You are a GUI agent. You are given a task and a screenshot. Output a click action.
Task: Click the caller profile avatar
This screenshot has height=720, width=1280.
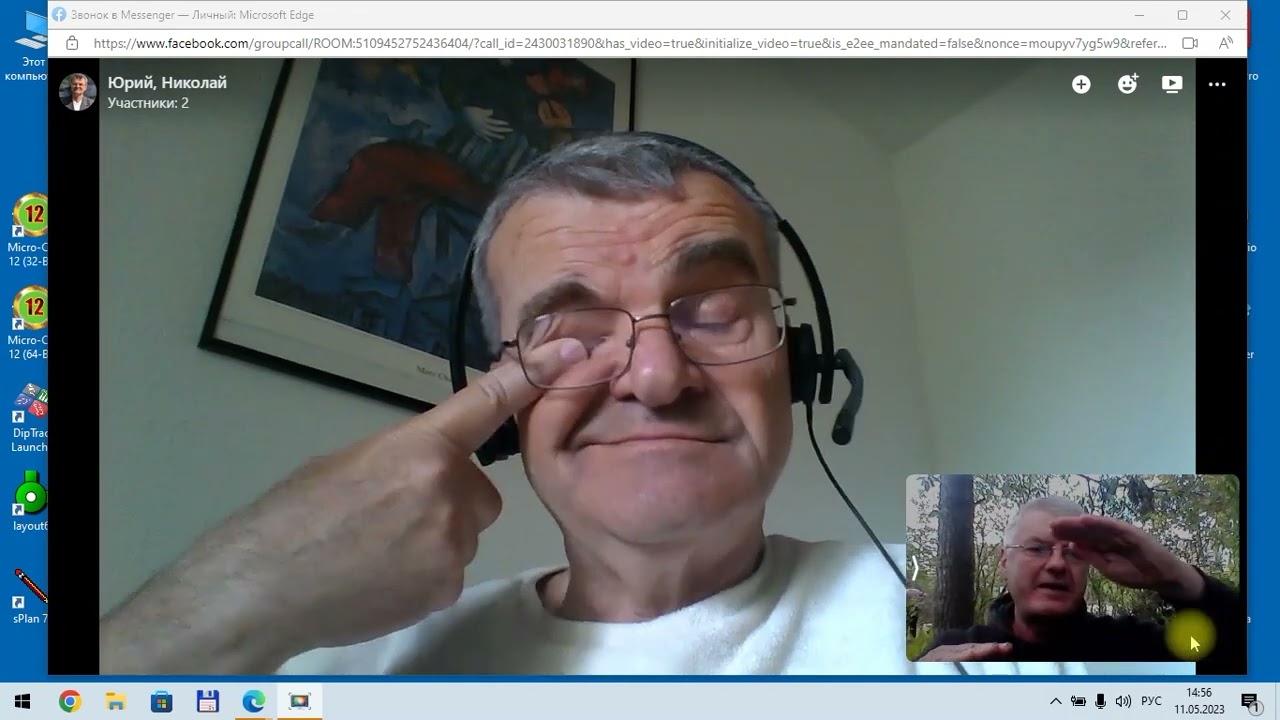click(x=78, y=92)
